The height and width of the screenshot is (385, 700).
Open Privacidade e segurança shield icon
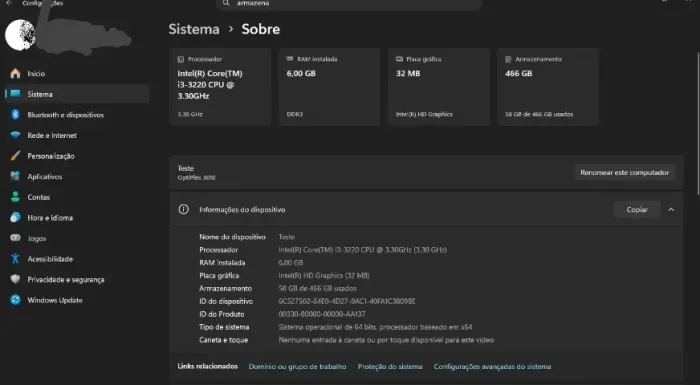pyautogui.click(x=16, y=279)
